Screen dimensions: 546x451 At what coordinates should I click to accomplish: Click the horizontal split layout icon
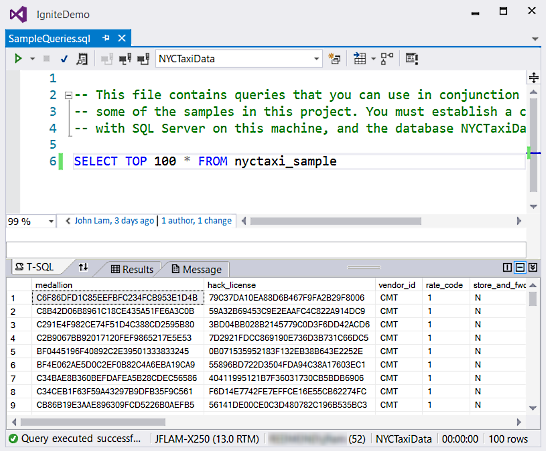point(520,267)
